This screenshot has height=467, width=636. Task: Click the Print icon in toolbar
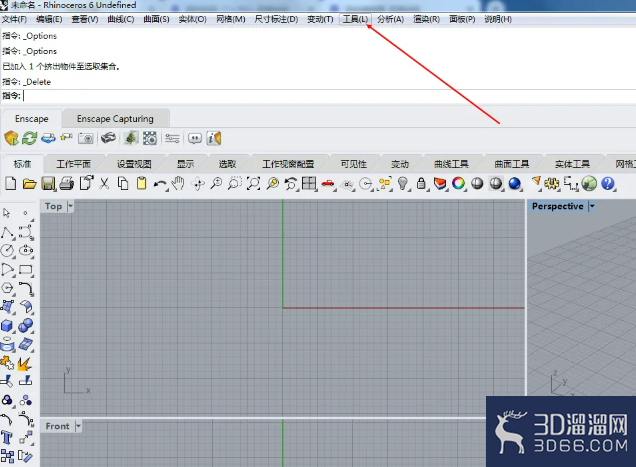67,184
